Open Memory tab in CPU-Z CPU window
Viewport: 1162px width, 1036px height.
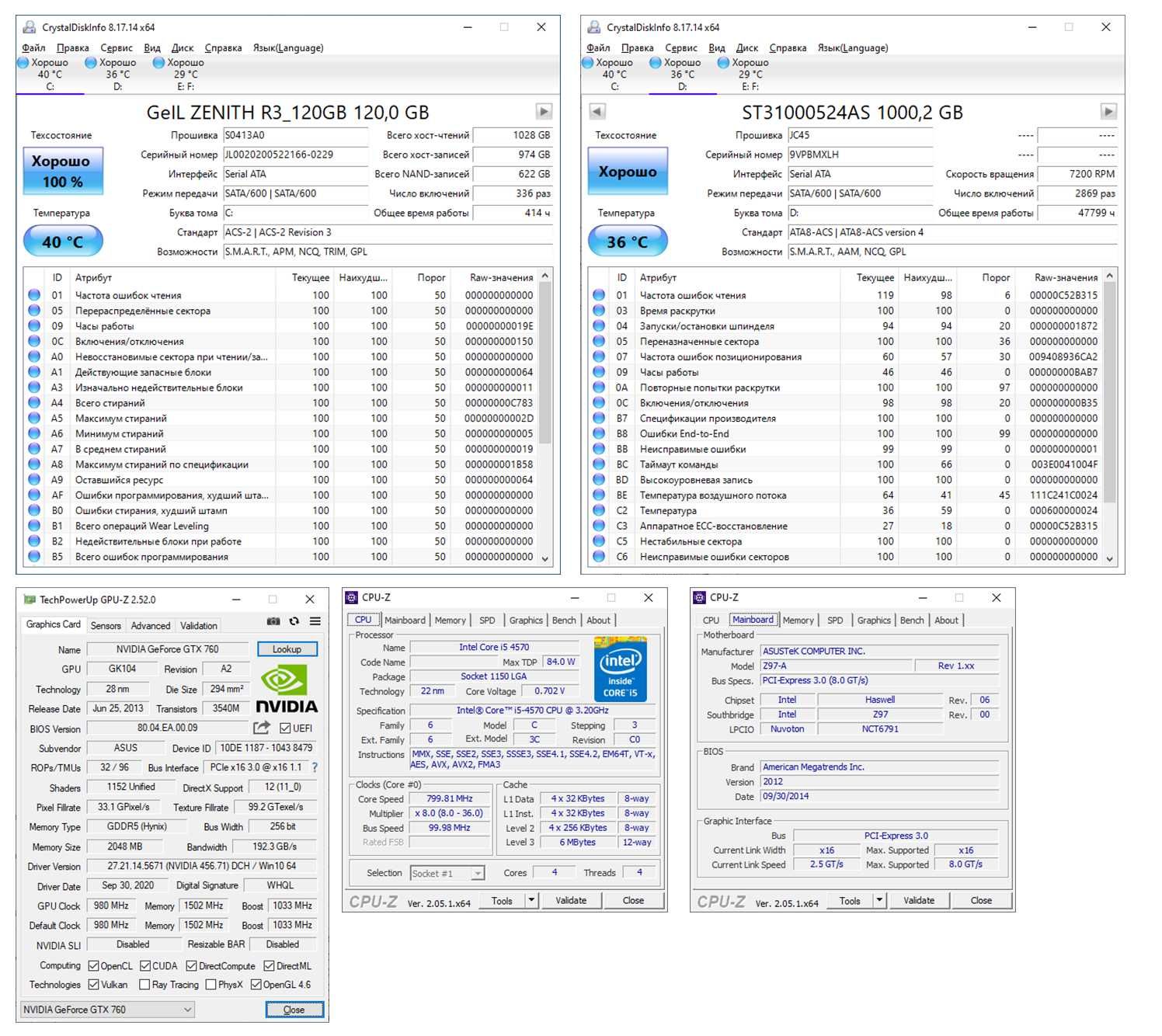[451, 621]
